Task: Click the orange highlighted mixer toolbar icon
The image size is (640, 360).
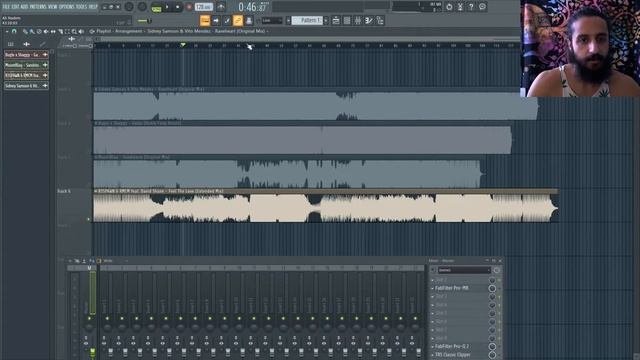Action: coord(99,261)
